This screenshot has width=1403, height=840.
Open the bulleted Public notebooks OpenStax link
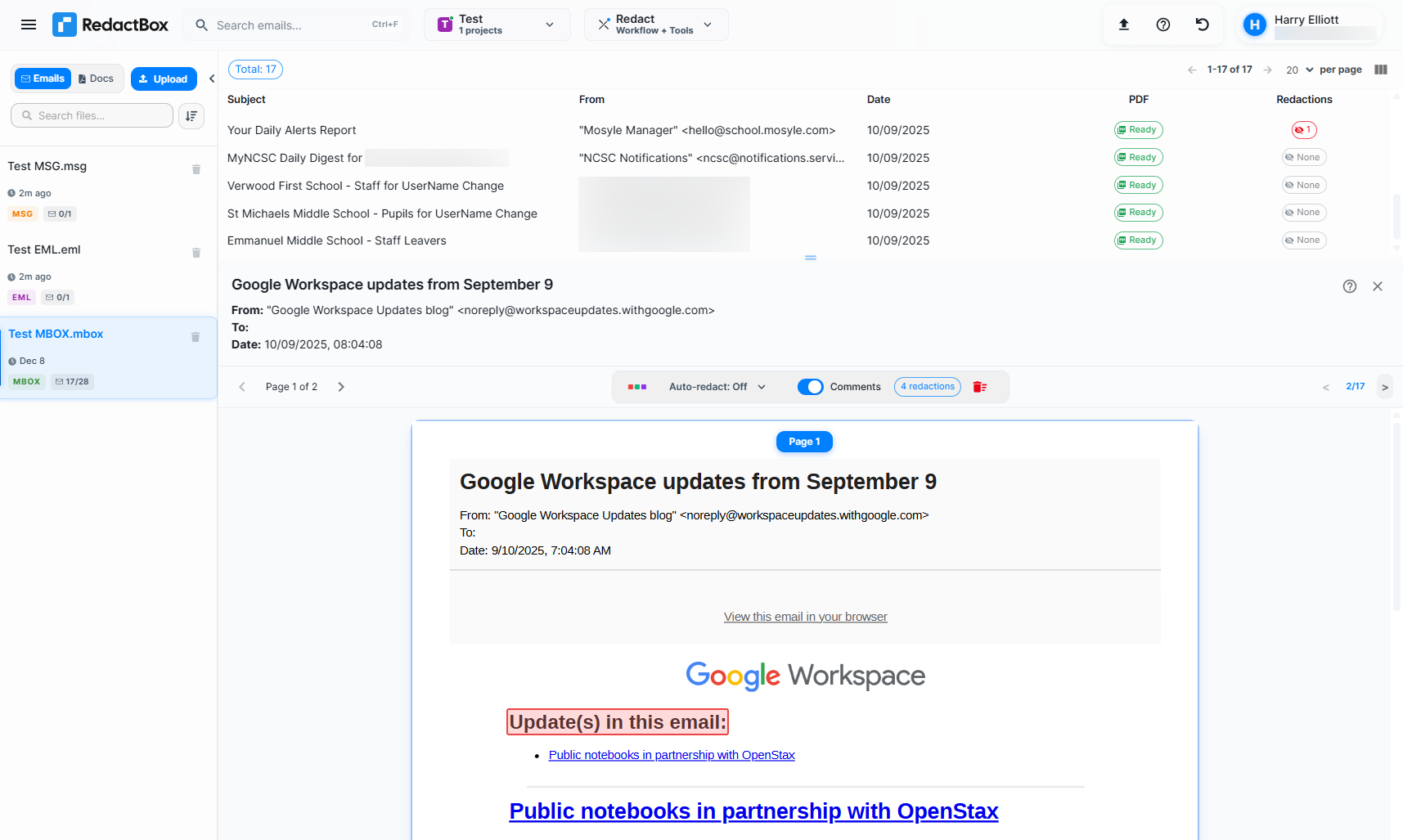[672, 755]
